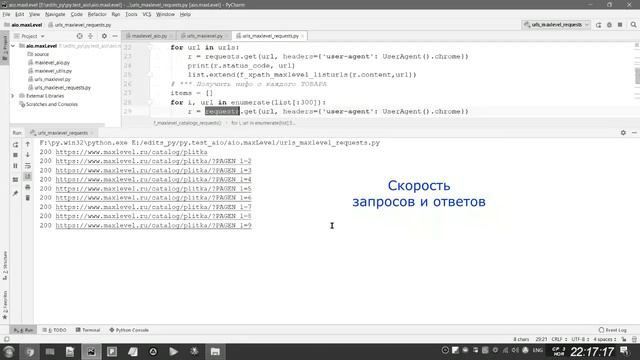Open link ending with PAGEN_1=5

(153, 189)
